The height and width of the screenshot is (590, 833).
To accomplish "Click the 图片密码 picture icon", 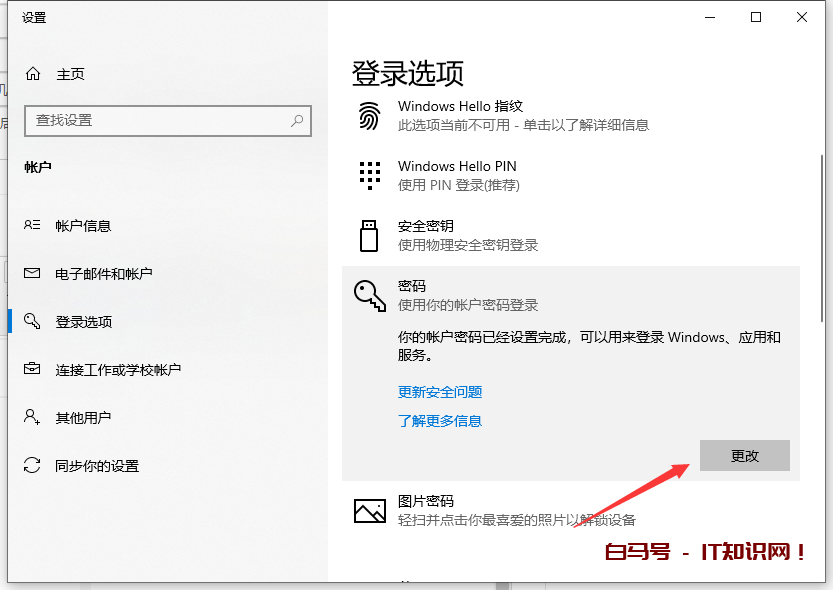I will pyautogui.click(x=370, y=510).
